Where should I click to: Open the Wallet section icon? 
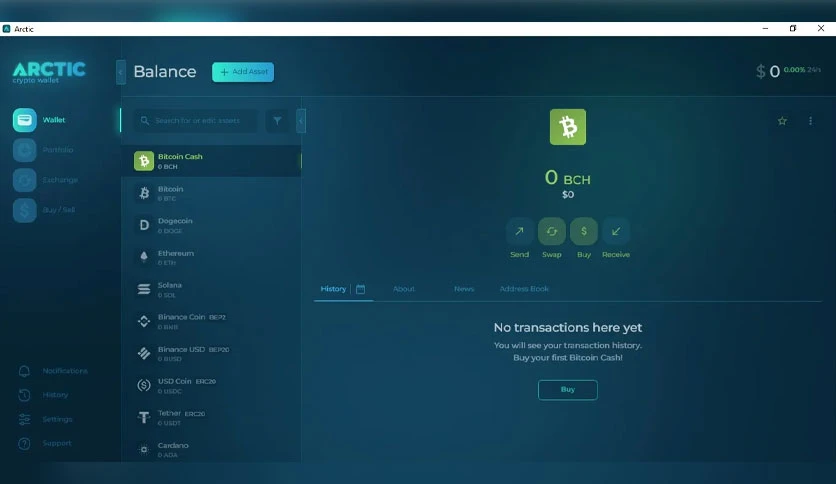(25, 120)
